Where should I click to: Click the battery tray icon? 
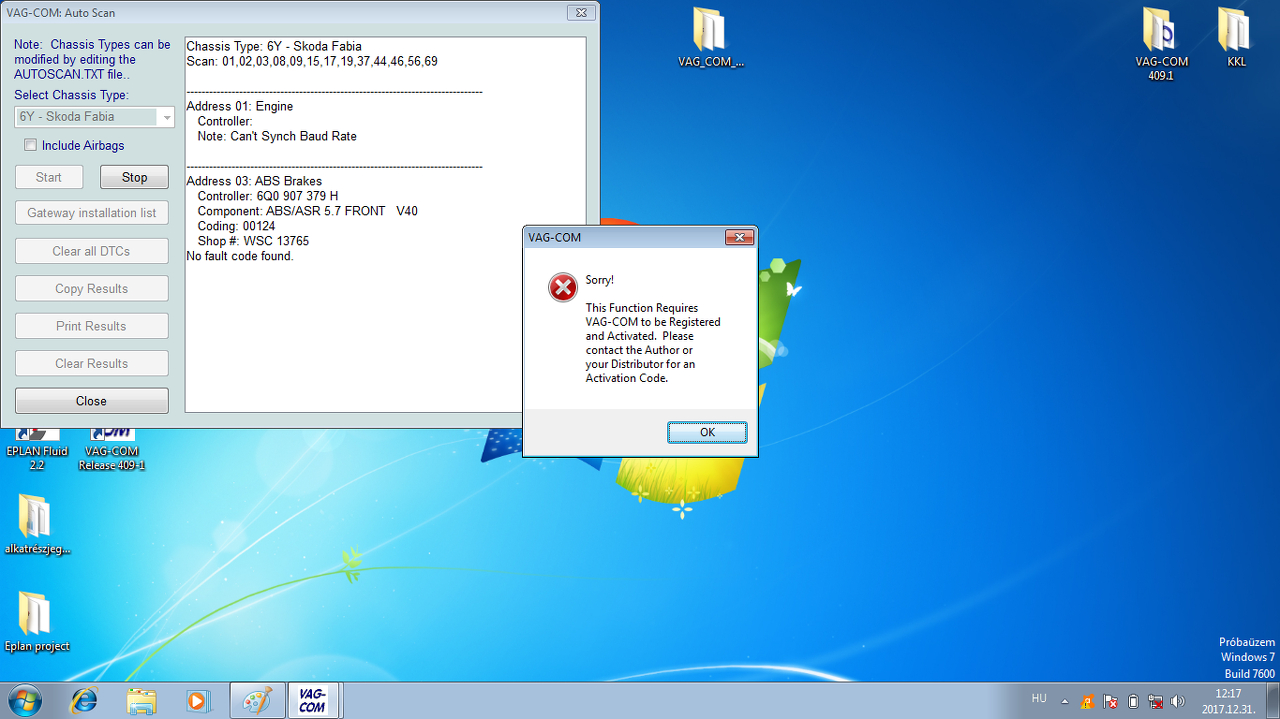pos(1133,701)
